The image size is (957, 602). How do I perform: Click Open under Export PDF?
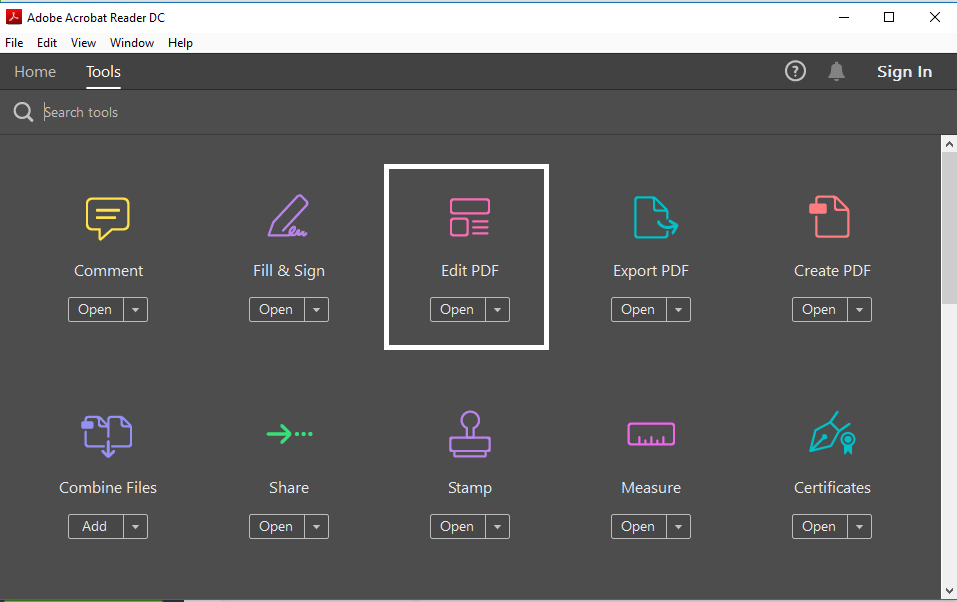click(x=638, y=310)
